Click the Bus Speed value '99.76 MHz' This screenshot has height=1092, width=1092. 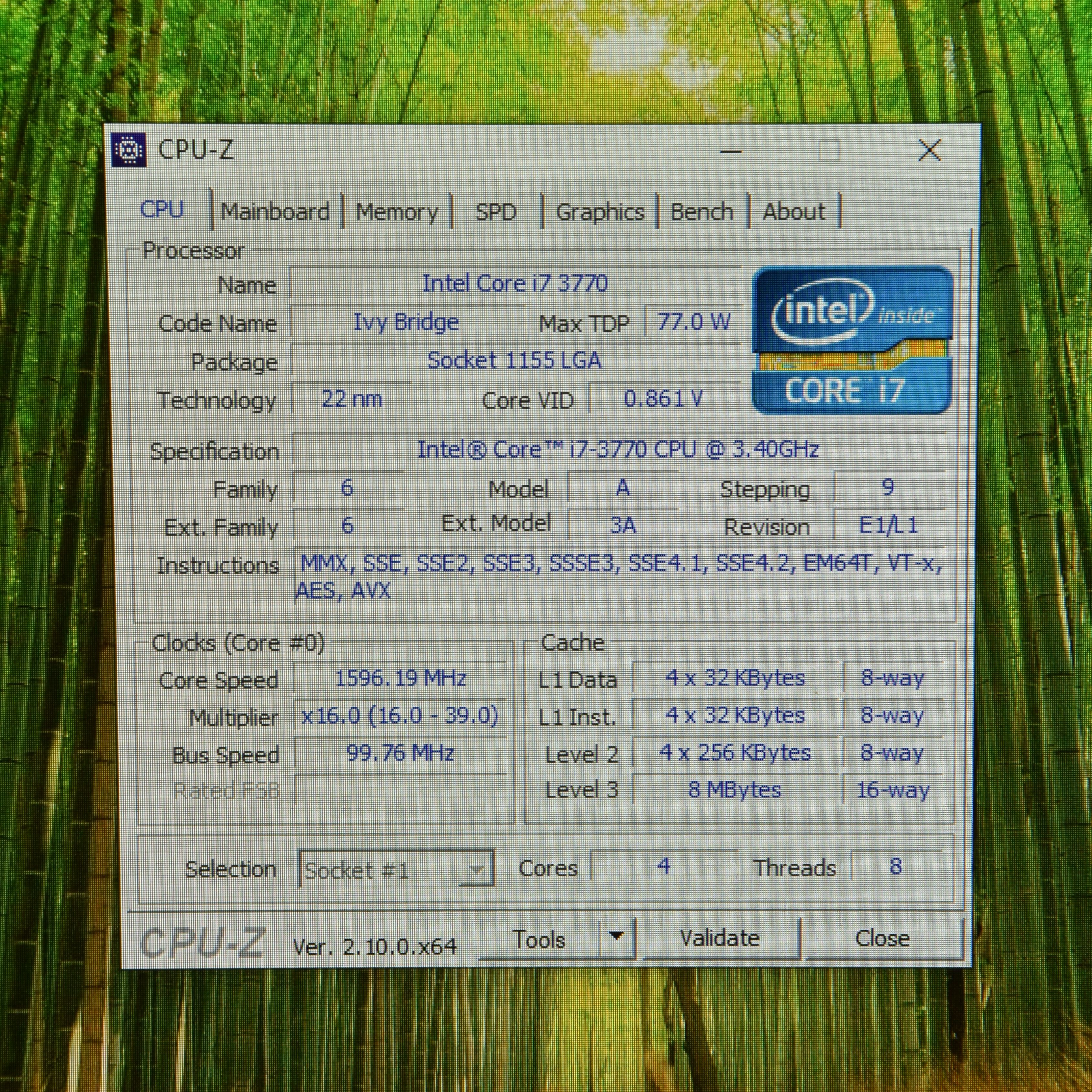pyautogui.click(x=400, y=753)
